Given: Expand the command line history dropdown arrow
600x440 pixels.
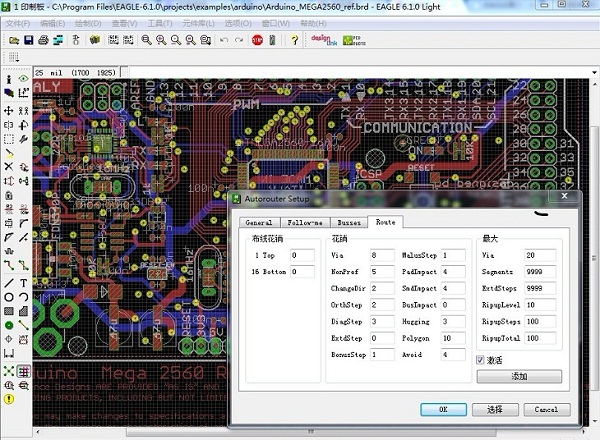Looking at the screenshot, I should [x=594, y=72].
